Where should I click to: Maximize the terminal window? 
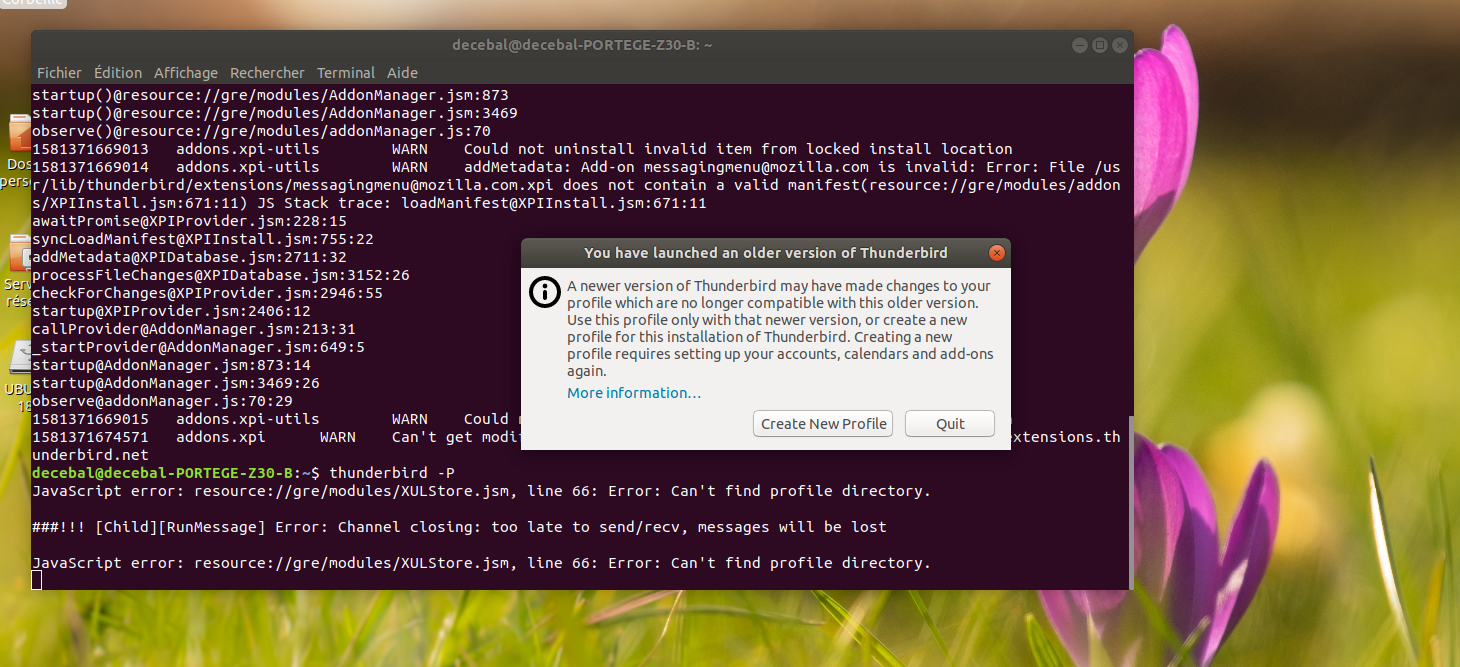(1100, 45)
